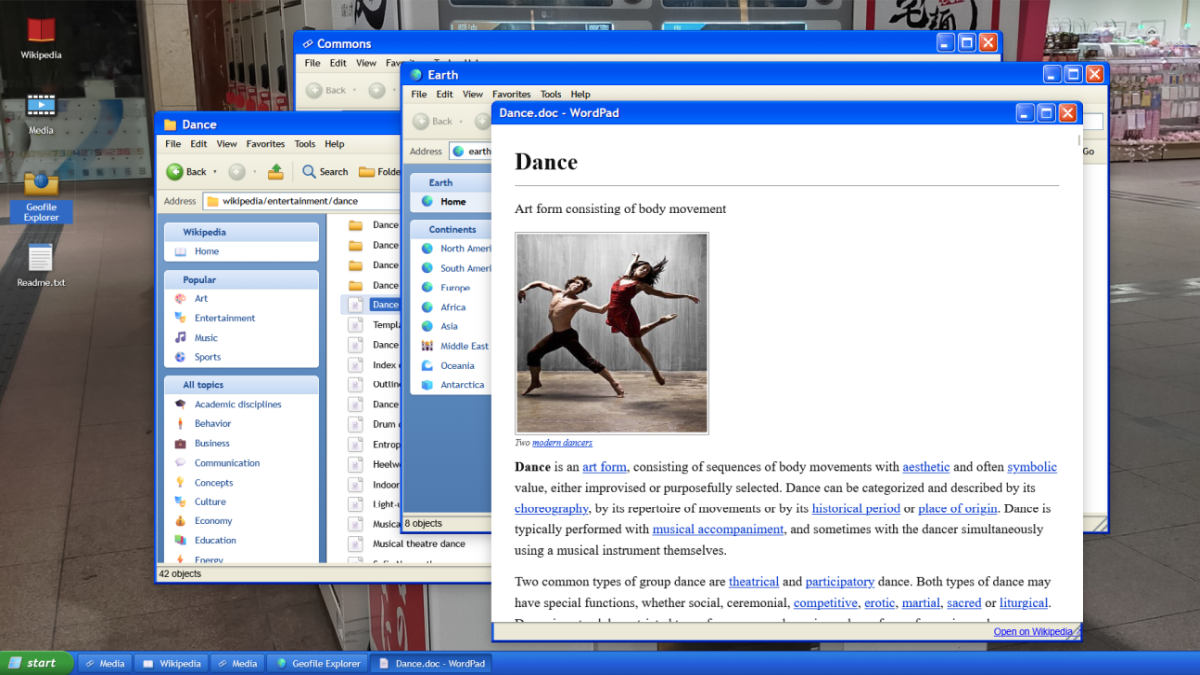Open the File menu in Dance window
This screenshot has width=1200, height=675.
173,144
